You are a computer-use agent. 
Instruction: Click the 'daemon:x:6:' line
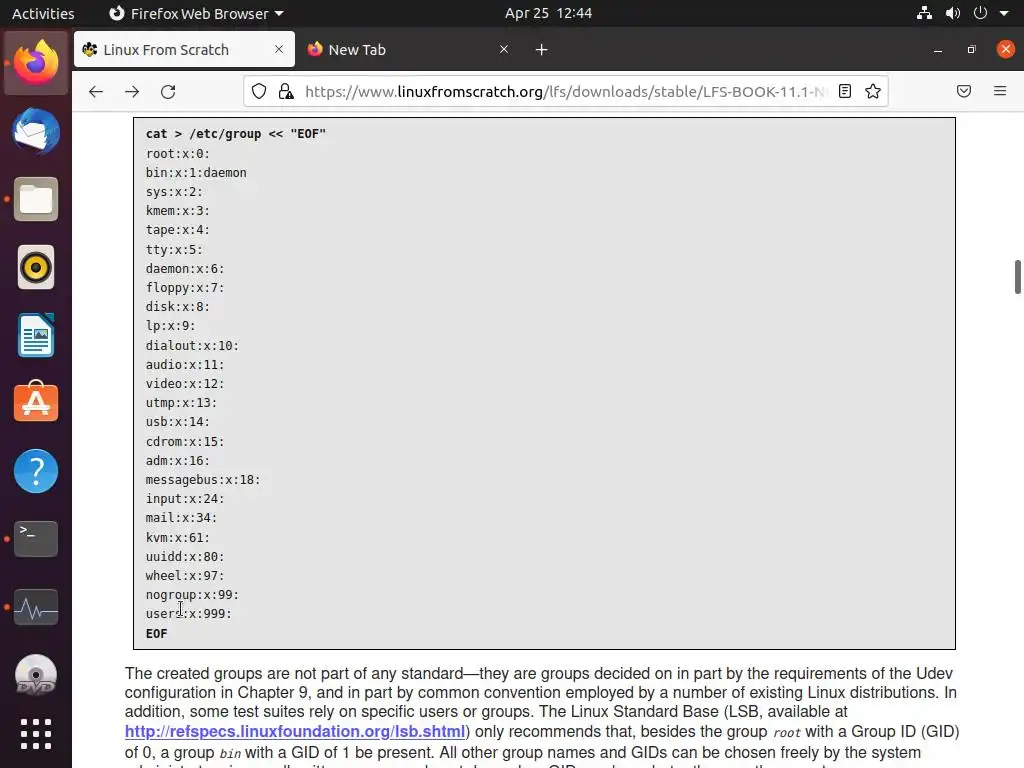coord(185,268)
